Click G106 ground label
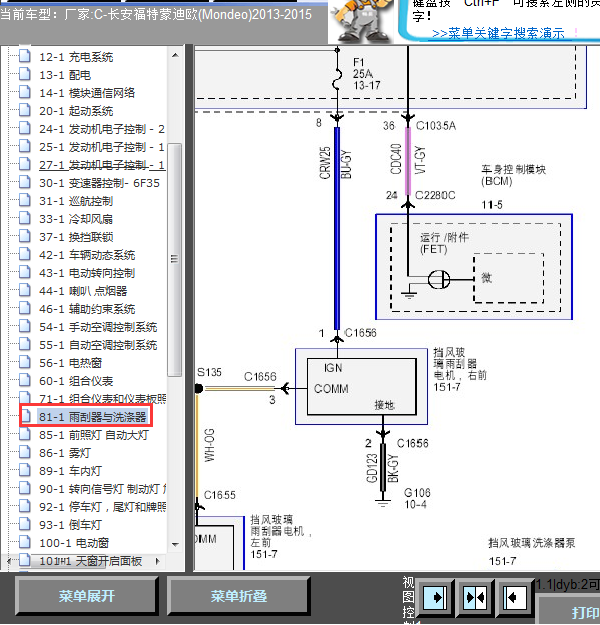600x625 pixels. 417,493
